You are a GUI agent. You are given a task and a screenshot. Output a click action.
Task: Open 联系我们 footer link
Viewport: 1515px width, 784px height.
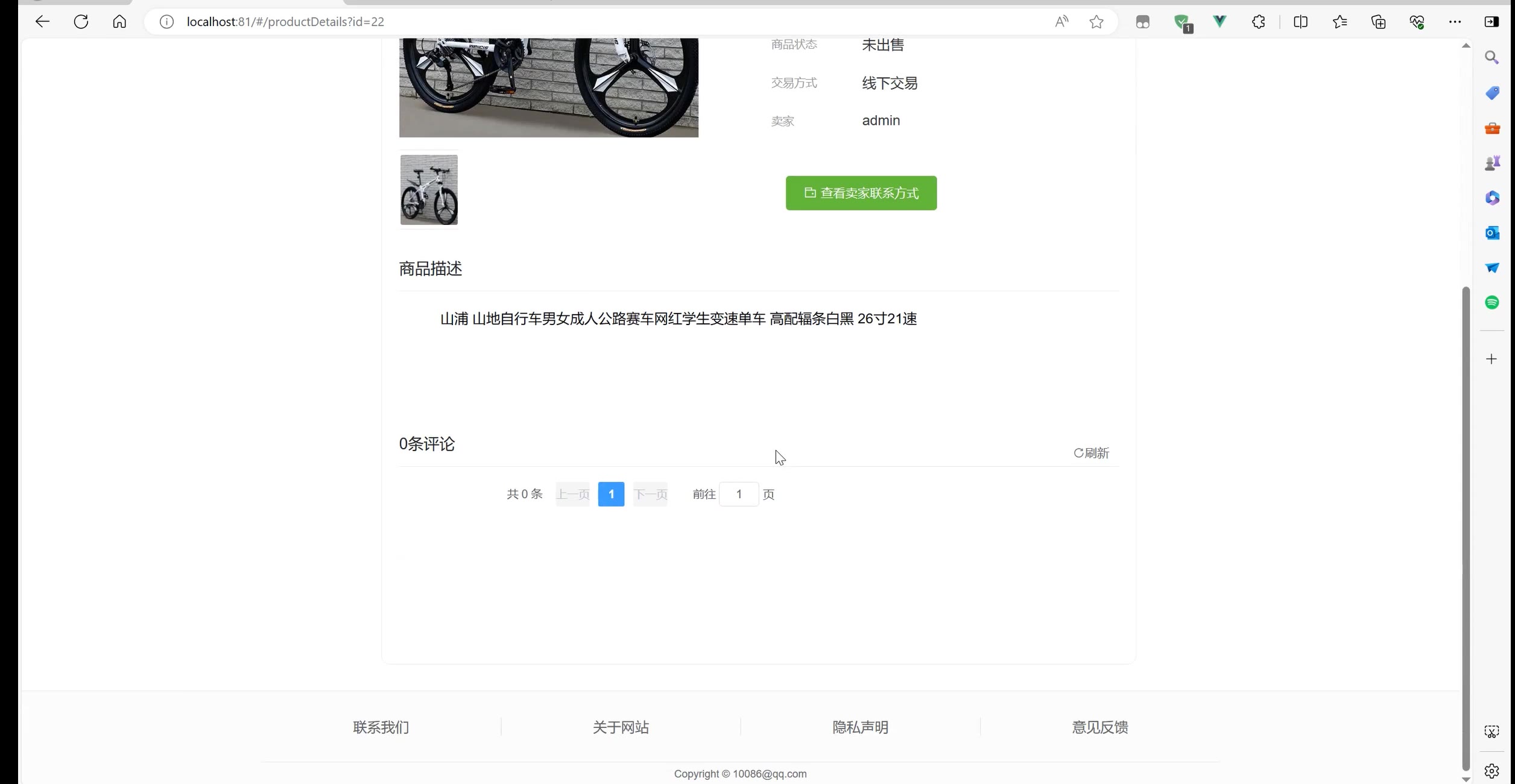click(x=381, y=727)
